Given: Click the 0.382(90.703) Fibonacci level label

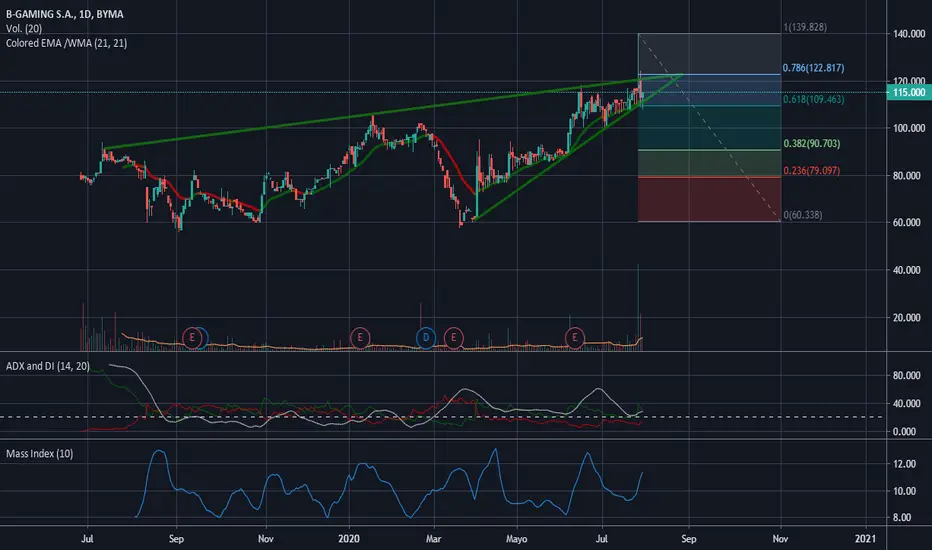Looking at the screenshot, I should coord(811,143).
